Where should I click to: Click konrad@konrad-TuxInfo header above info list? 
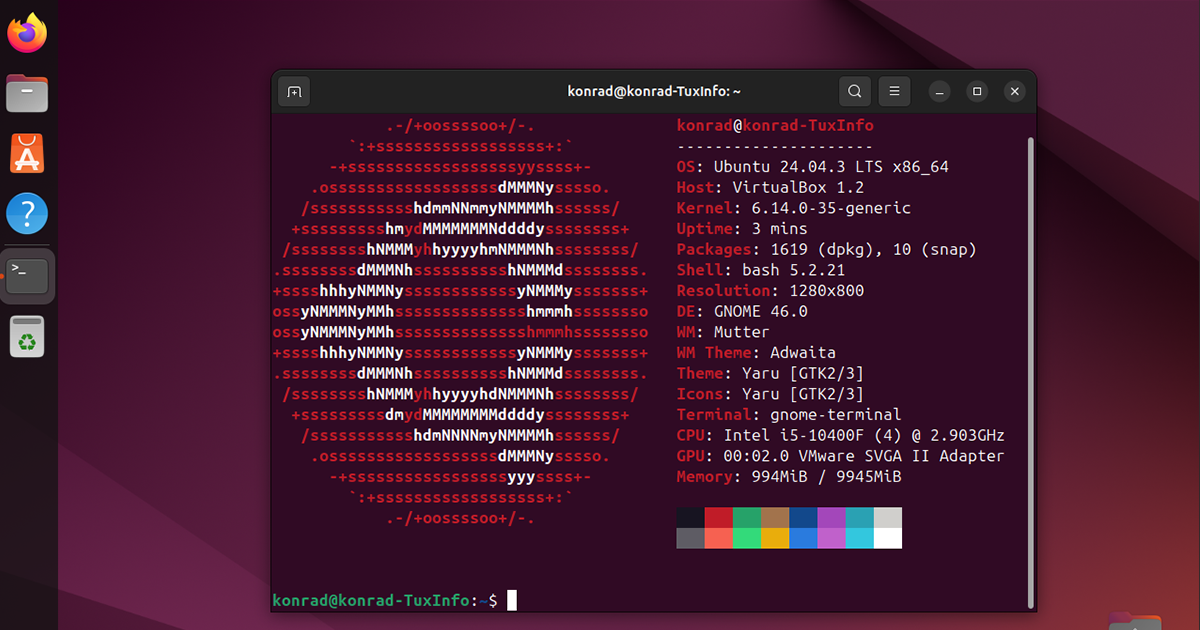[x=775, y=126]
